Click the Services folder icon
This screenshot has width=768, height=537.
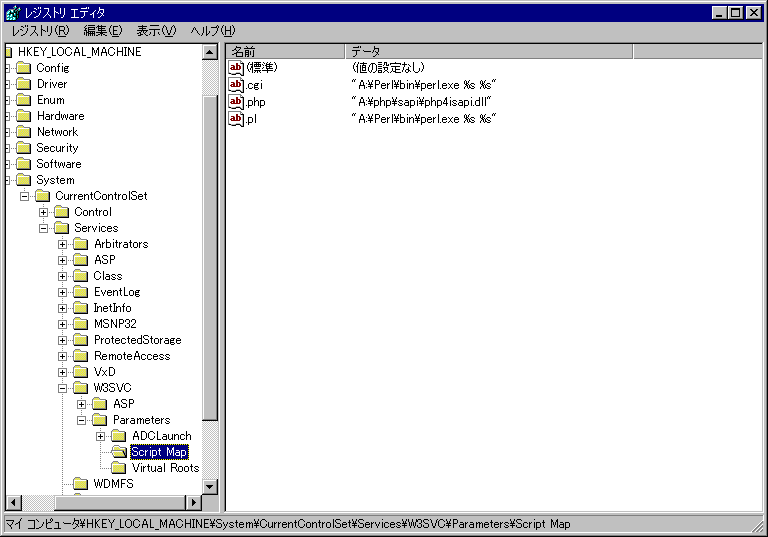point(62,228)
